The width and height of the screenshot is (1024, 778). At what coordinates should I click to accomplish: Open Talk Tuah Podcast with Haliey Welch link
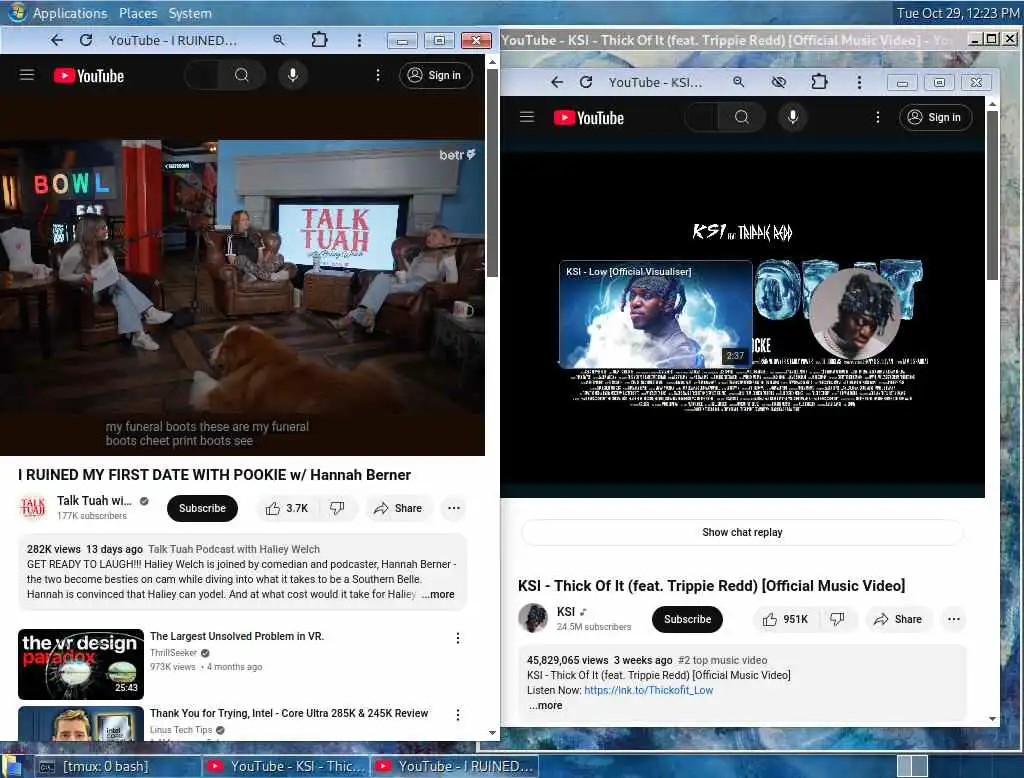tap(234, 549)
